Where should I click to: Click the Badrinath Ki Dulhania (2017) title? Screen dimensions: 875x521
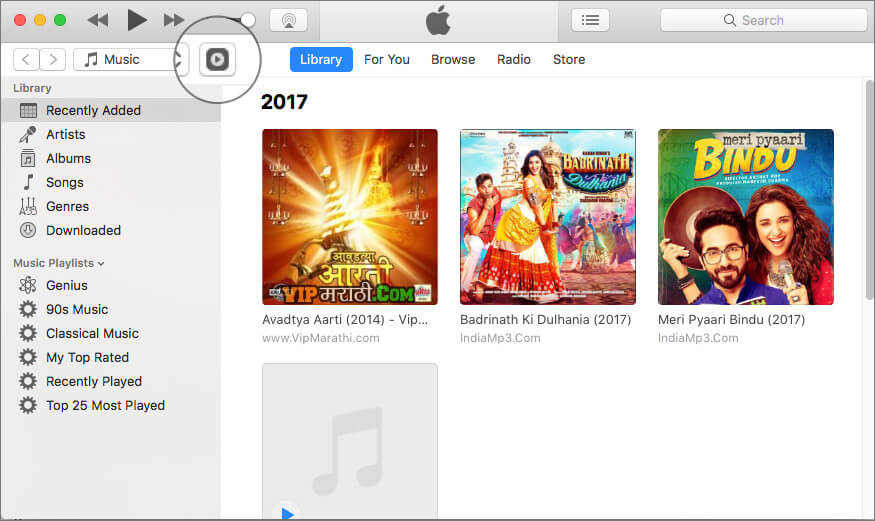545,320
